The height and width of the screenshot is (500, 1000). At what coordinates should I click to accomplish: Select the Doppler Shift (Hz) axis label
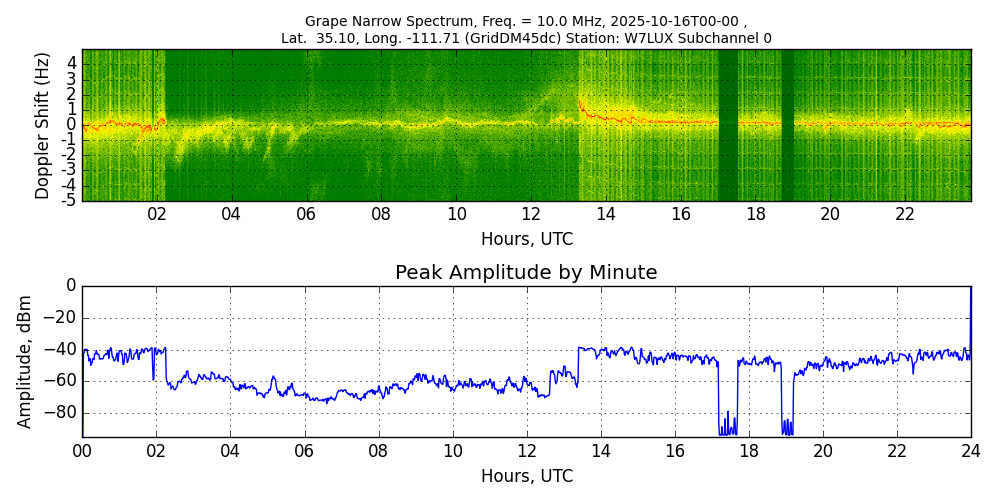[42, 125]
